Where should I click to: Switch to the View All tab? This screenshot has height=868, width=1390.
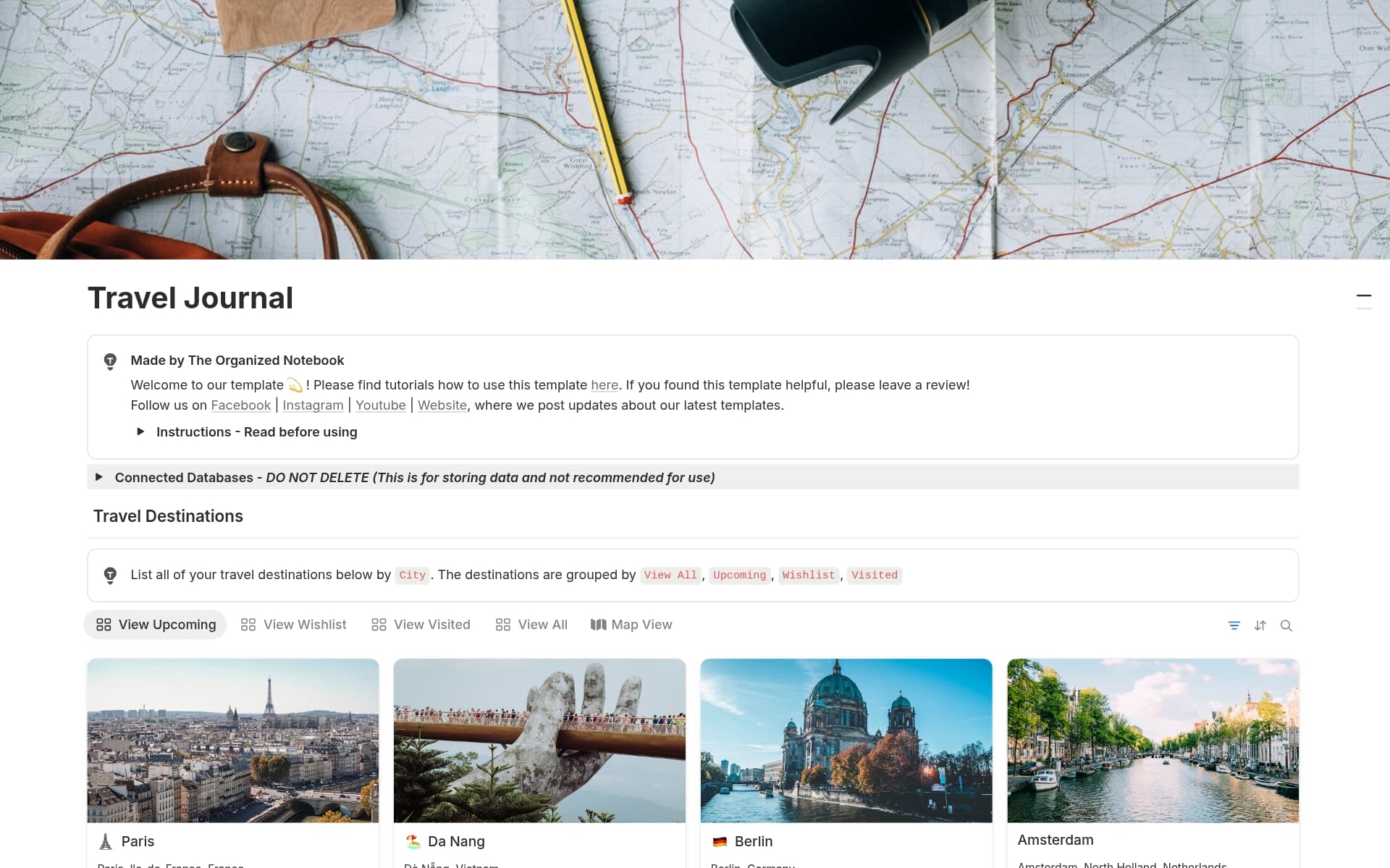542,624
